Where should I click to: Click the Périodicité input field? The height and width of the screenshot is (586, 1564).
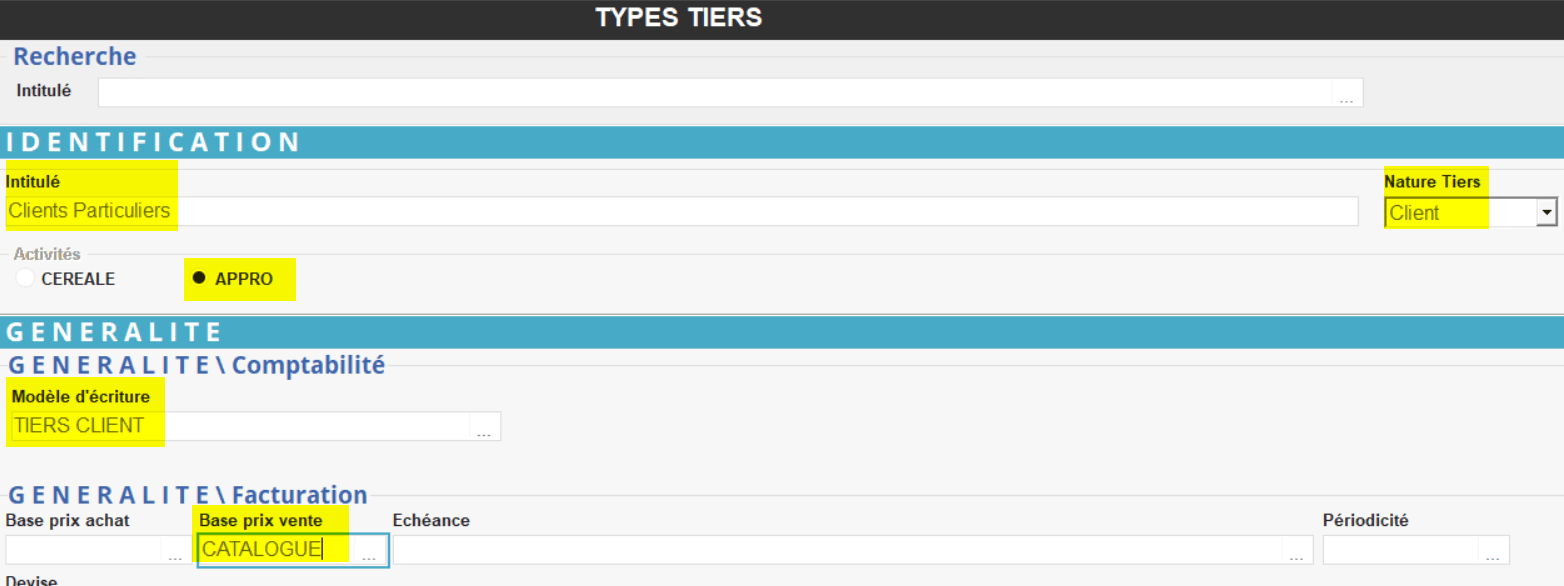[x=1400, y=550]
